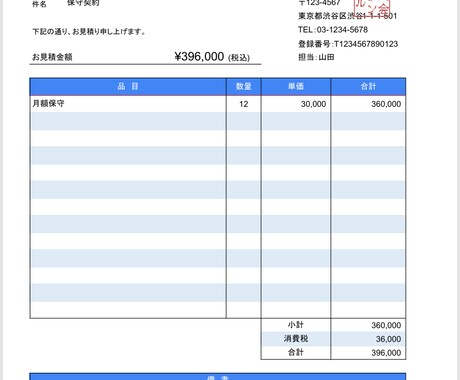Click the postal code 〒123-4567
The height and width of the screenshot is (380, 460).
click(319, 3)
